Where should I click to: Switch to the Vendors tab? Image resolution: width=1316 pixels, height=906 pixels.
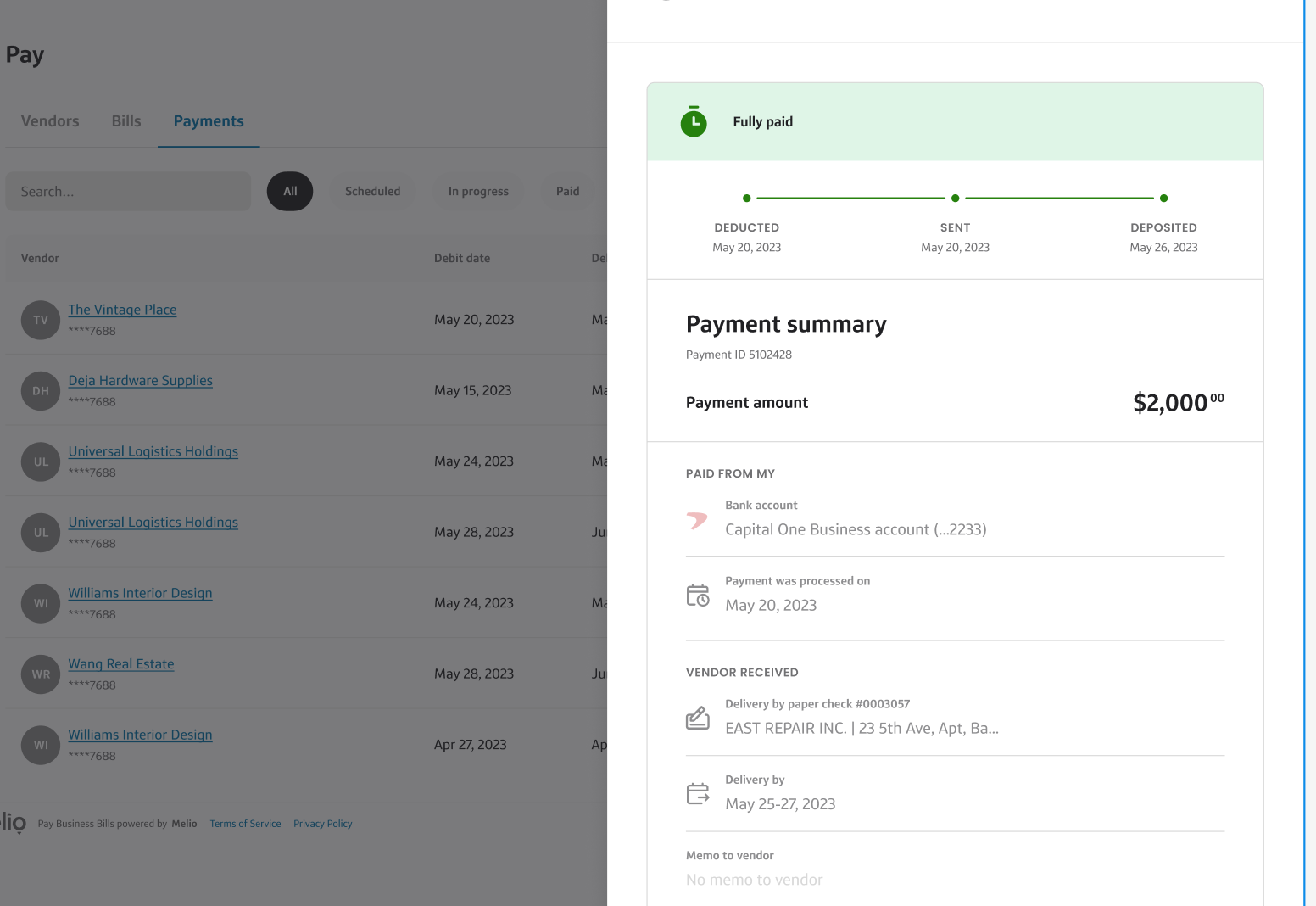click(49, 120)
